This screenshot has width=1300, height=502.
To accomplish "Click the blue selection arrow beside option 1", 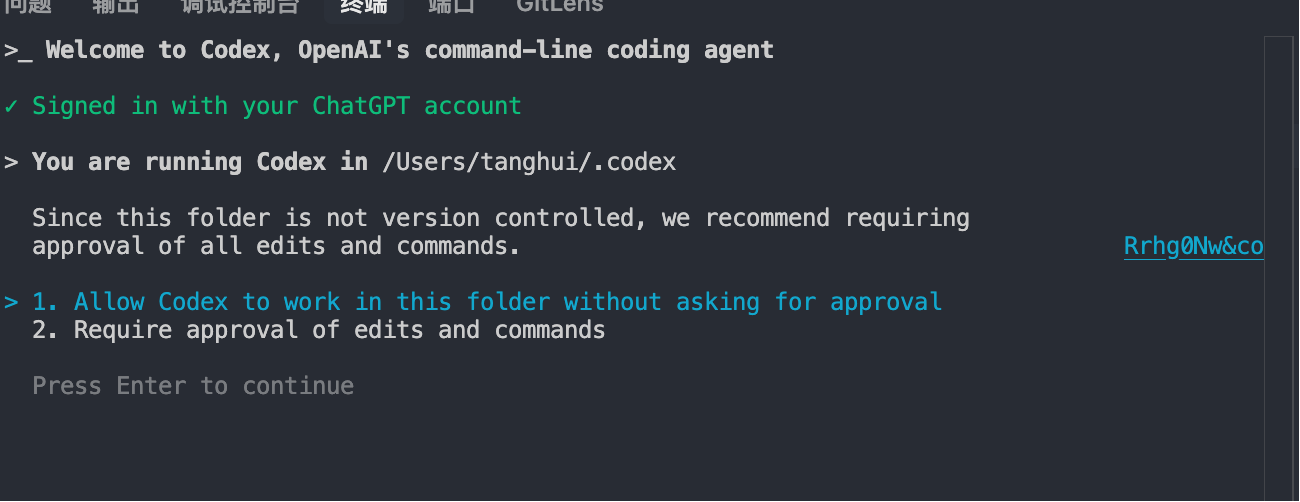I will (11, 301).
